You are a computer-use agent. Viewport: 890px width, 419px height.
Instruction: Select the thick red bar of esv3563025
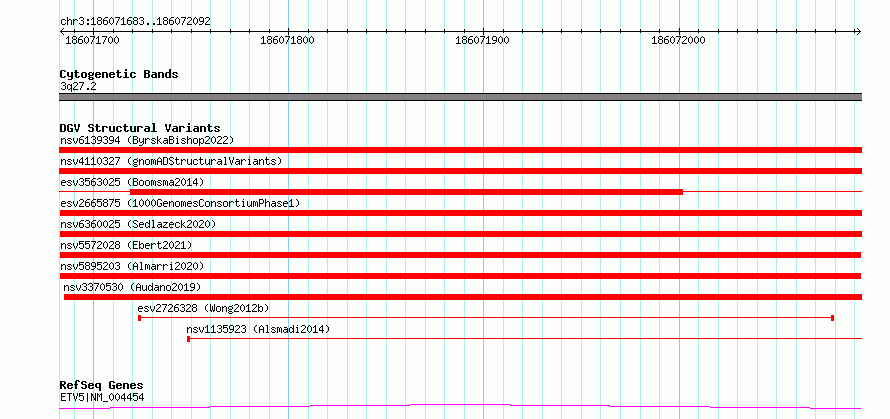coord(406,192)
